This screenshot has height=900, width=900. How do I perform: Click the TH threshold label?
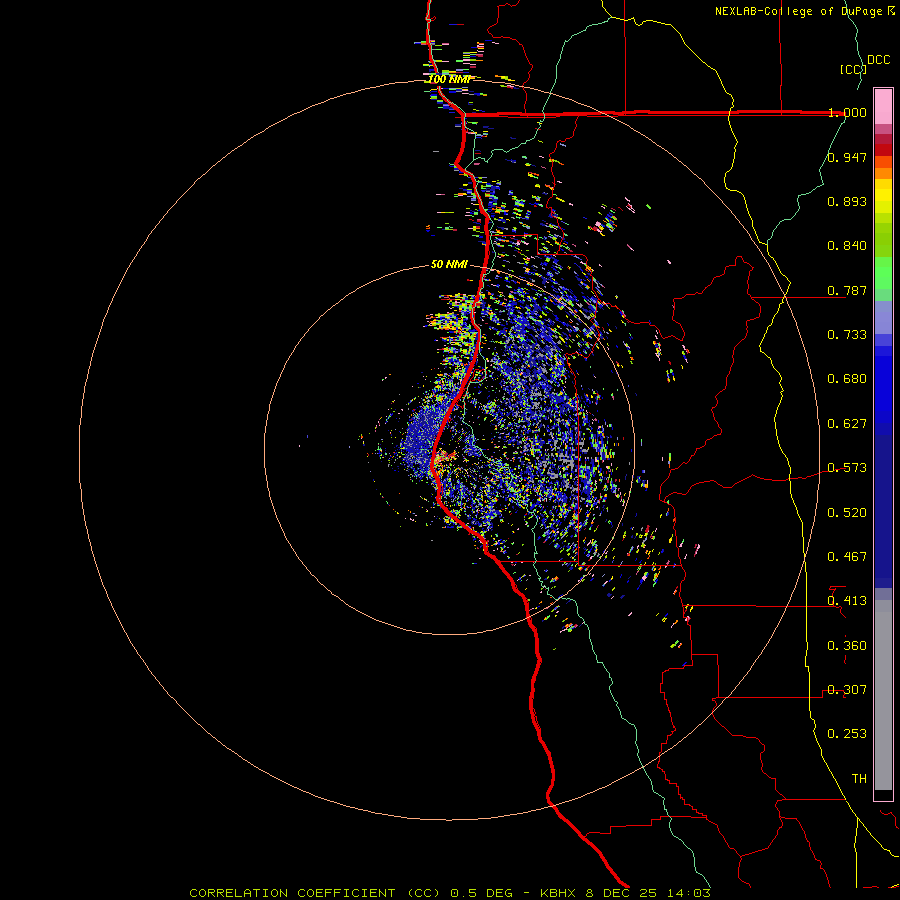coord(859,779)
